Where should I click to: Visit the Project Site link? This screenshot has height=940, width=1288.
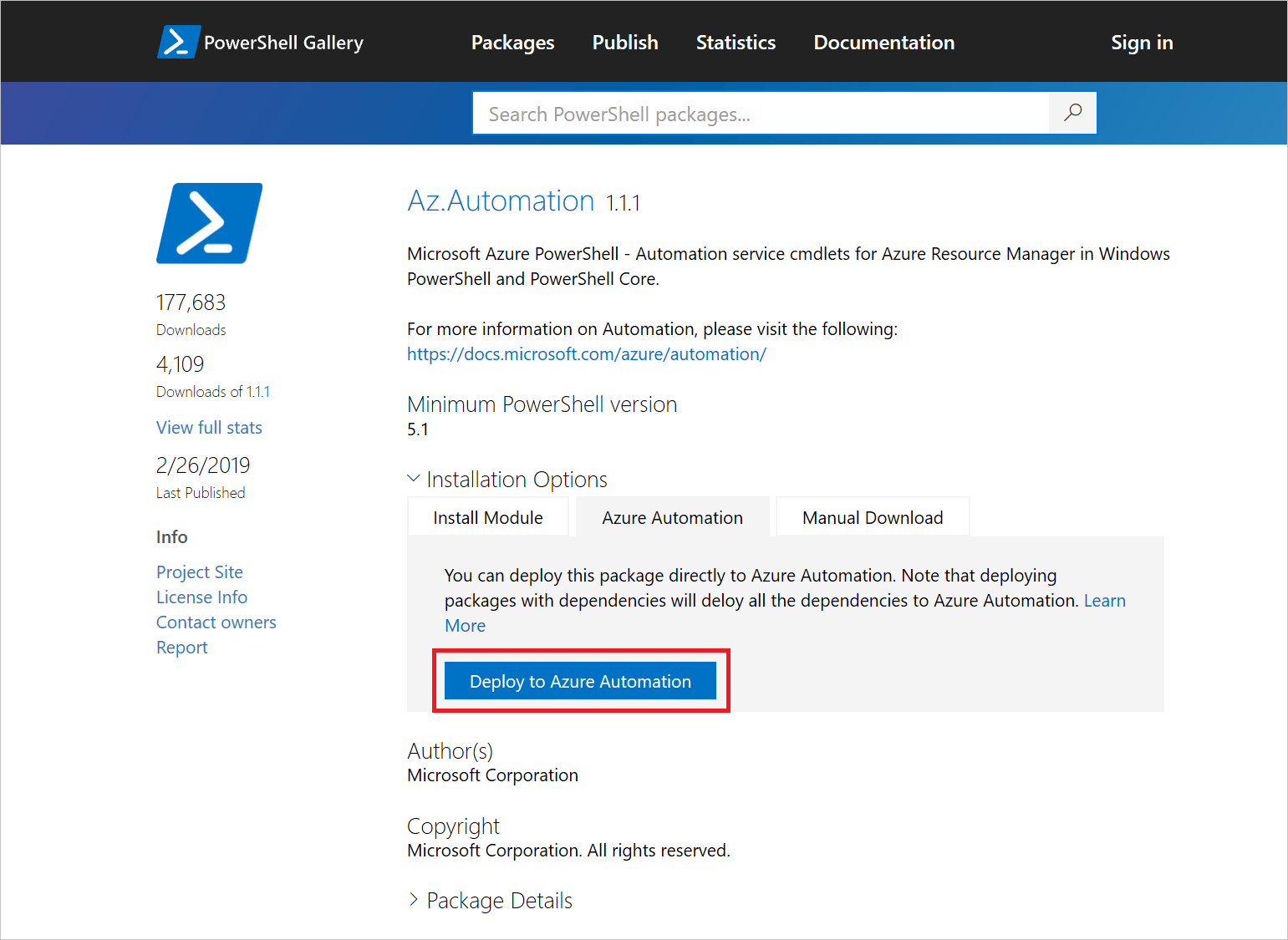[199, 572]
